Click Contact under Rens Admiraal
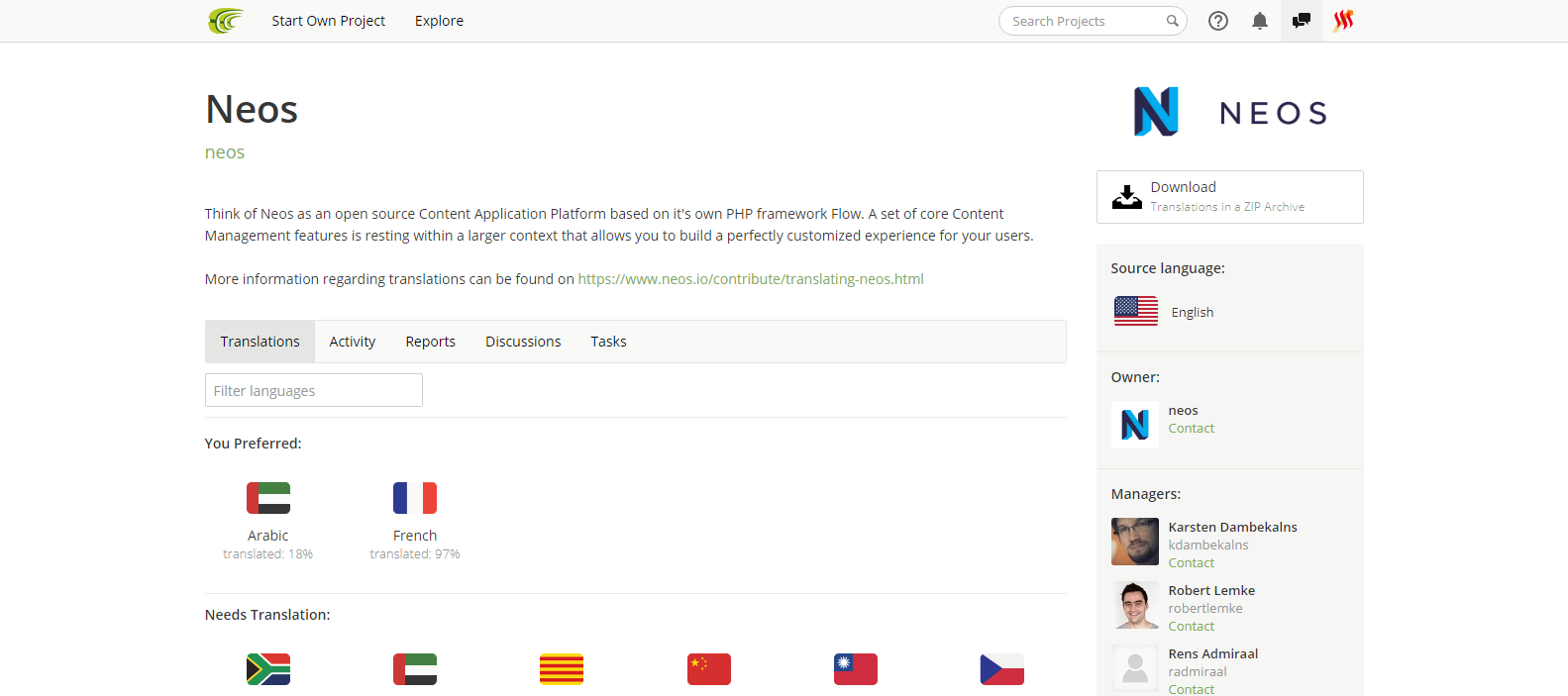 click(x=1192, y=689)
